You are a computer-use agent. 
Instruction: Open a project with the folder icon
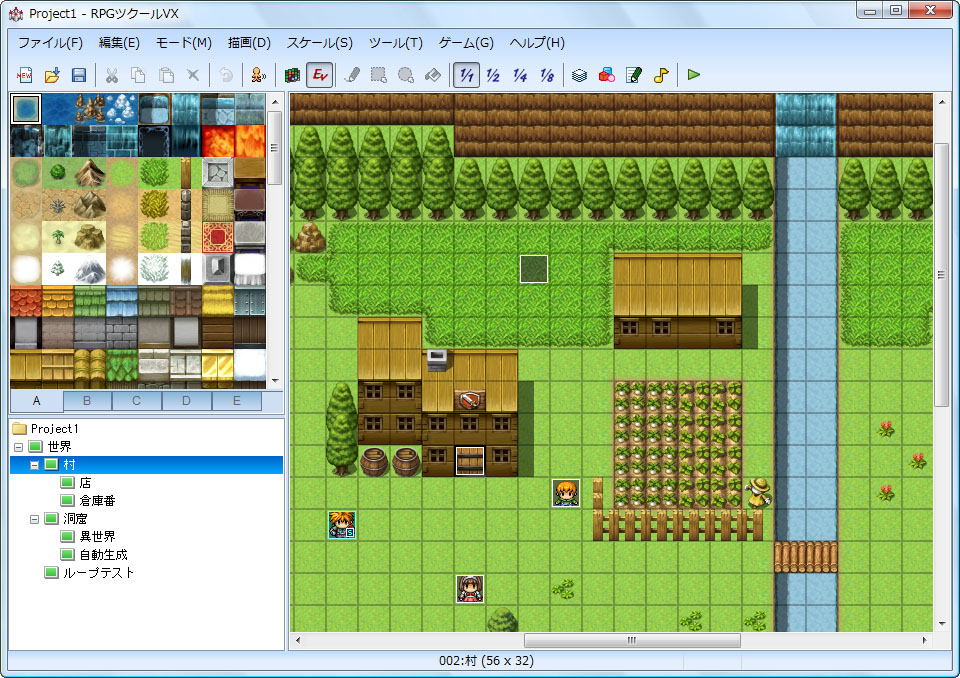52,74
